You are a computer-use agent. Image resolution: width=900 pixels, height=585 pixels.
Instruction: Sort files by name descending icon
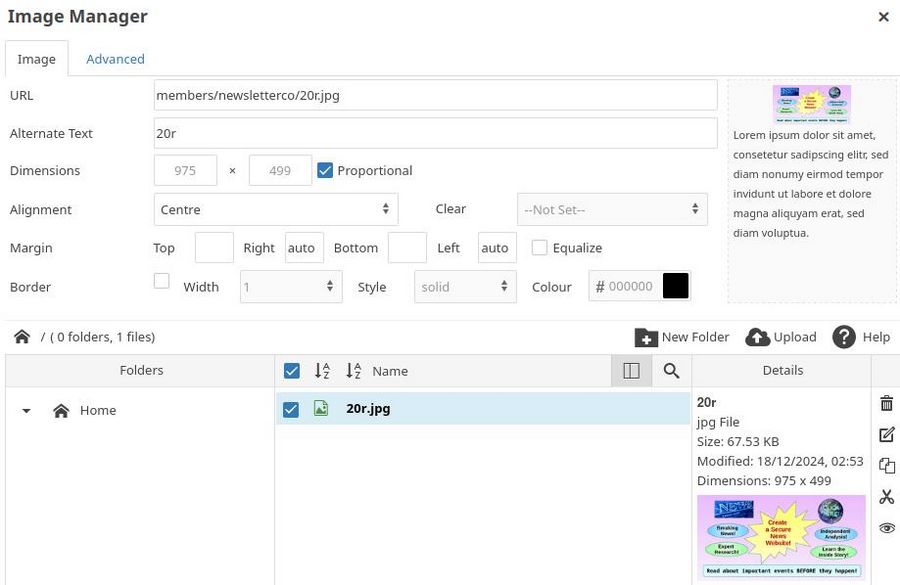click(x=353, y=371)
